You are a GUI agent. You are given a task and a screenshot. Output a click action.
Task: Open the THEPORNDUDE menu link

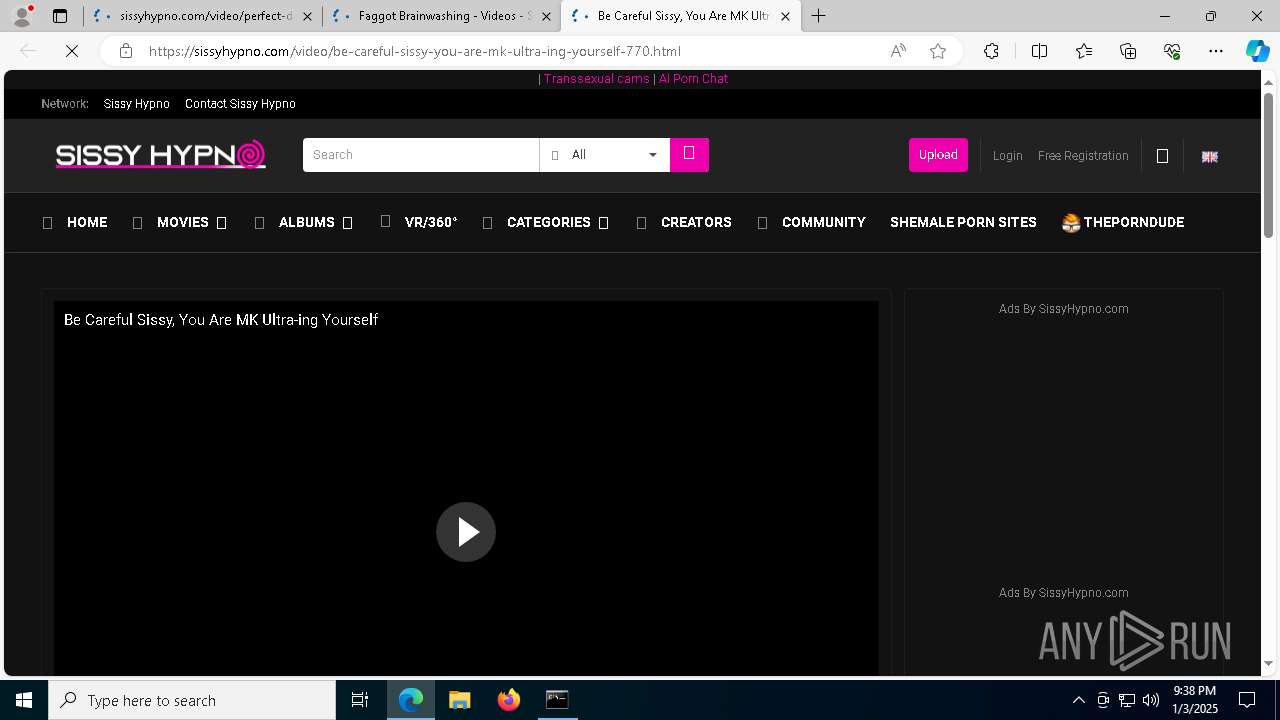[x=1123, y=222]
